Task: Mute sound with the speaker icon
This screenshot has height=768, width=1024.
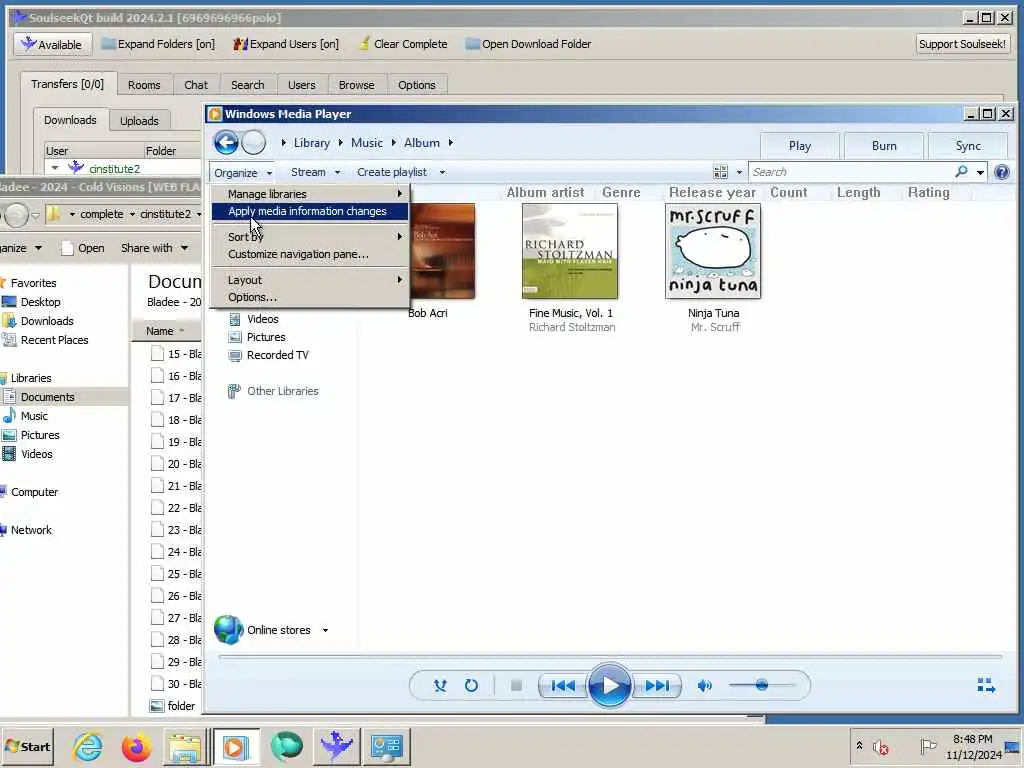Action: pos(705,686)
